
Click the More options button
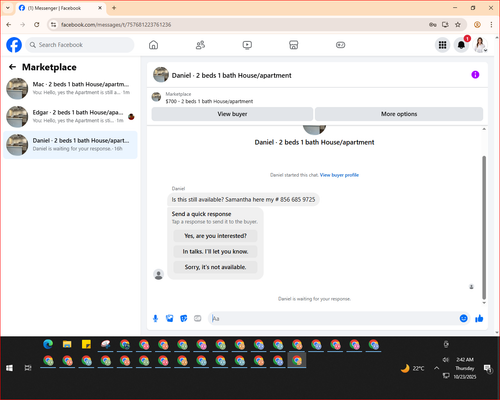pos(399,114)
